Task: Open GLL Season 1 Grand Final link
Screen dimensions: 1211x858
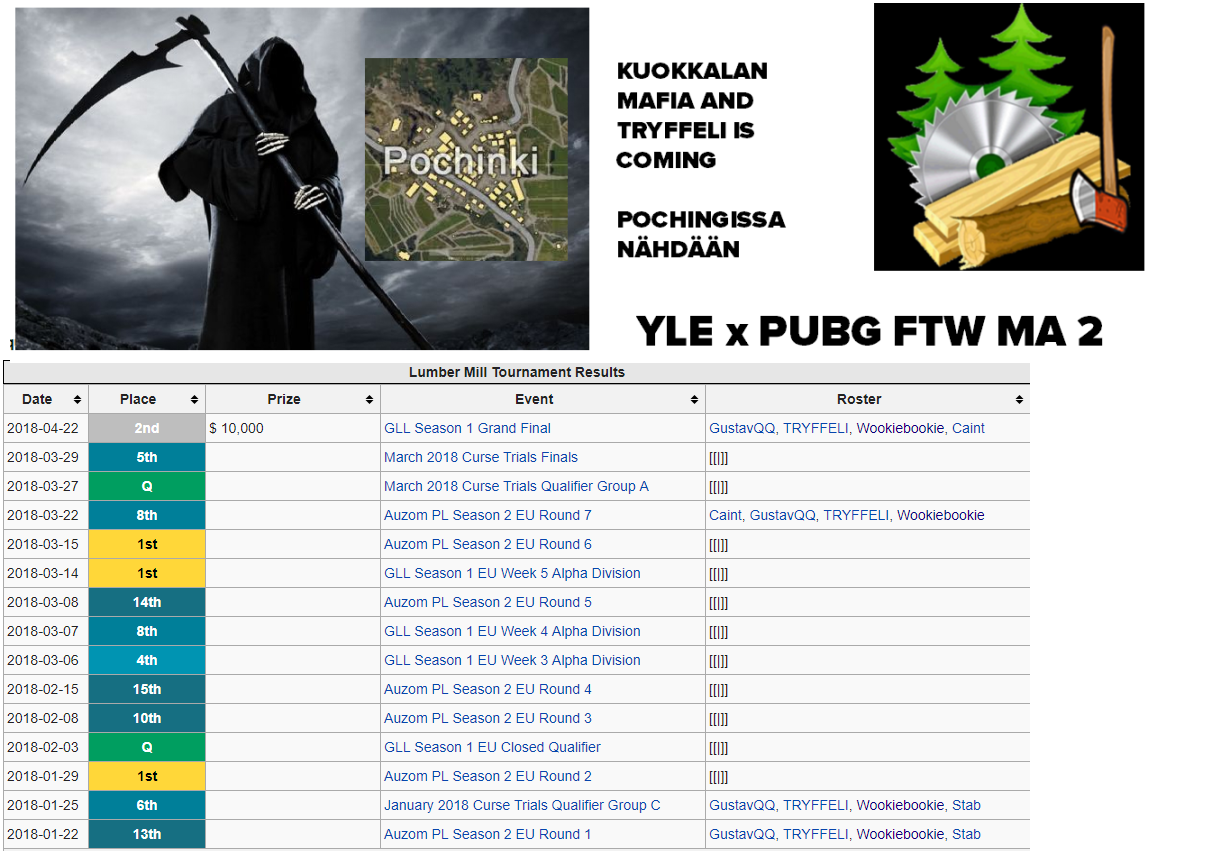Action: 467,428
